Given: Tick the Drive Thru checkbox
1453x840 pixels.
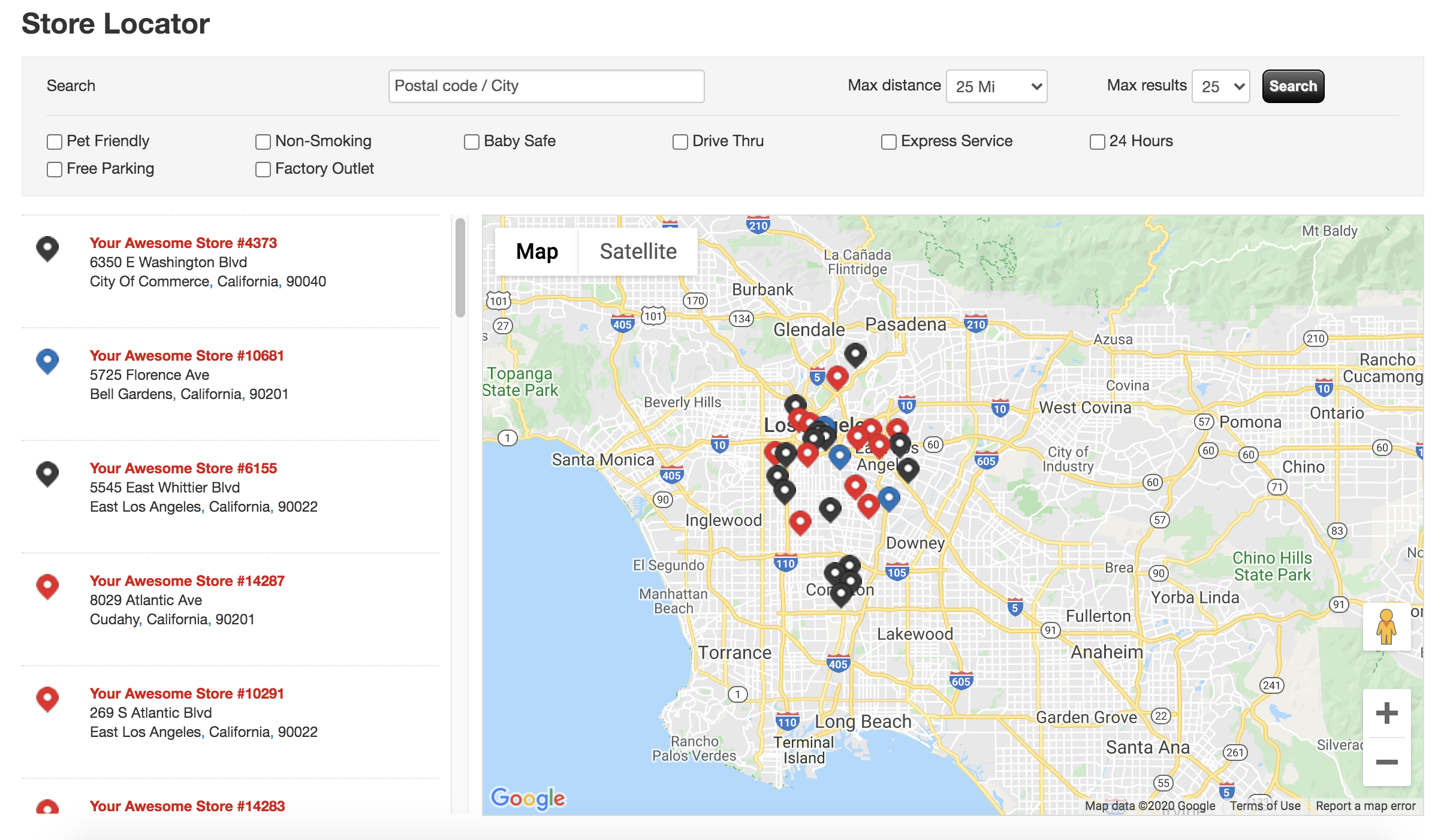Looking at the screenshot, I should pos(680,141).
